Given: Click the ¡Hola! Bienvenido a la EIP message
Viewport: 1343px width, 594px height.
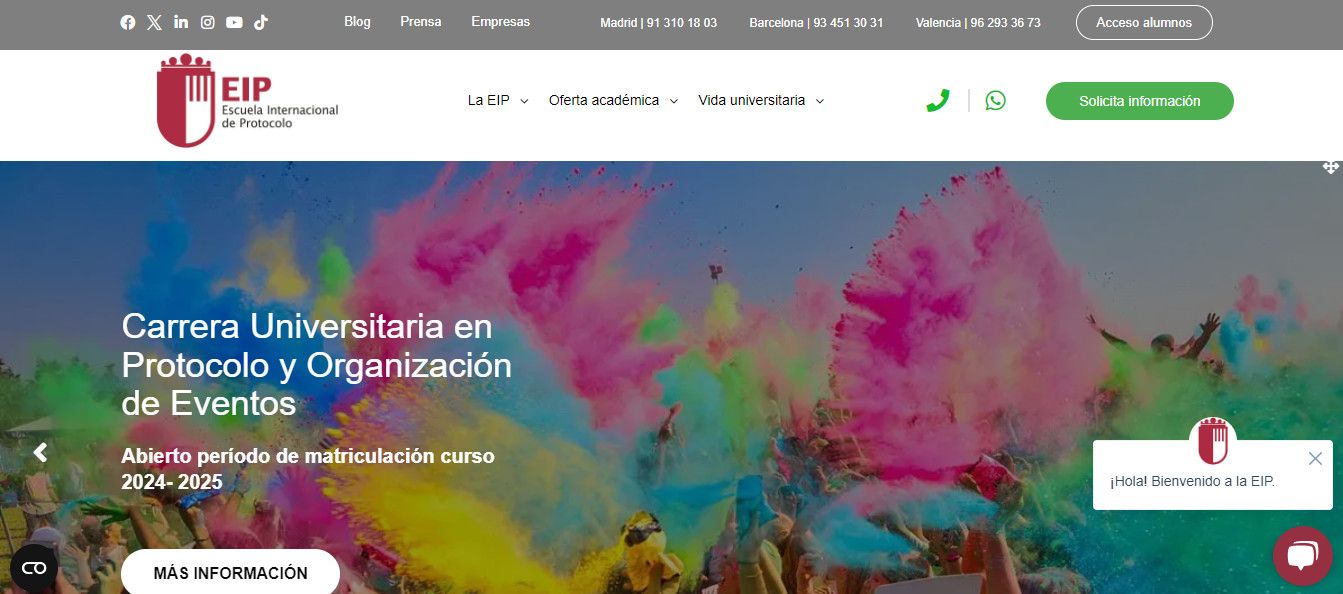Looking at the screenshot, I should pyautogui.click(x=1192, y=482).
